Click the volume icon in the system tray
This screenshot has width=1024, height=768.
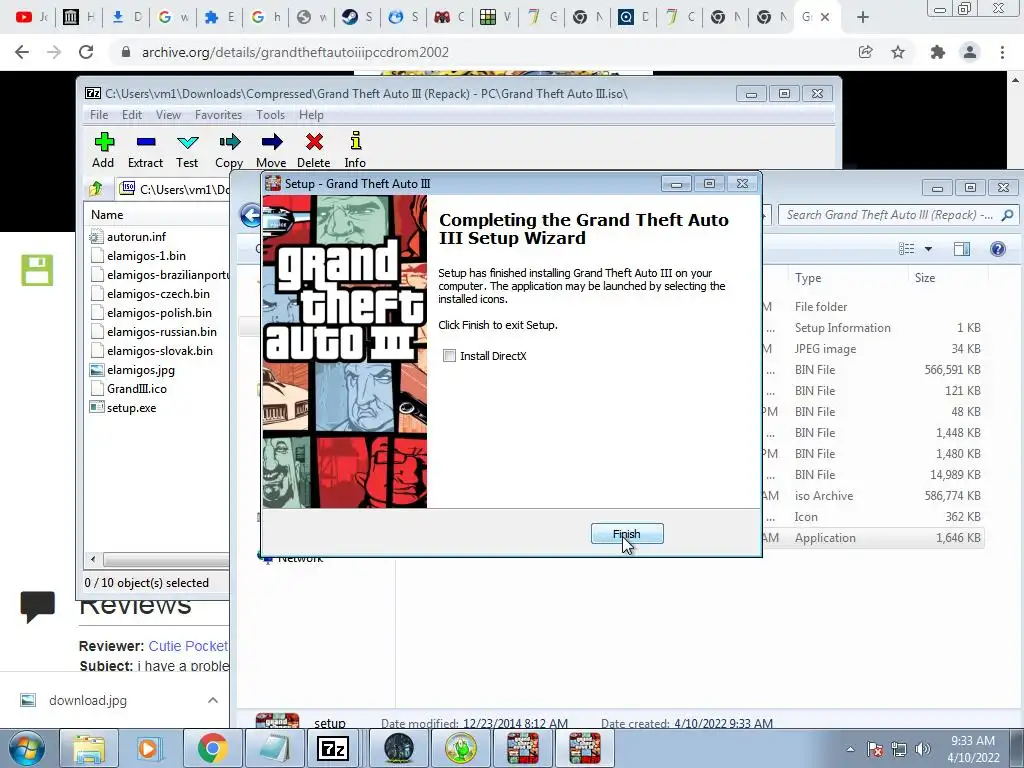922,749
